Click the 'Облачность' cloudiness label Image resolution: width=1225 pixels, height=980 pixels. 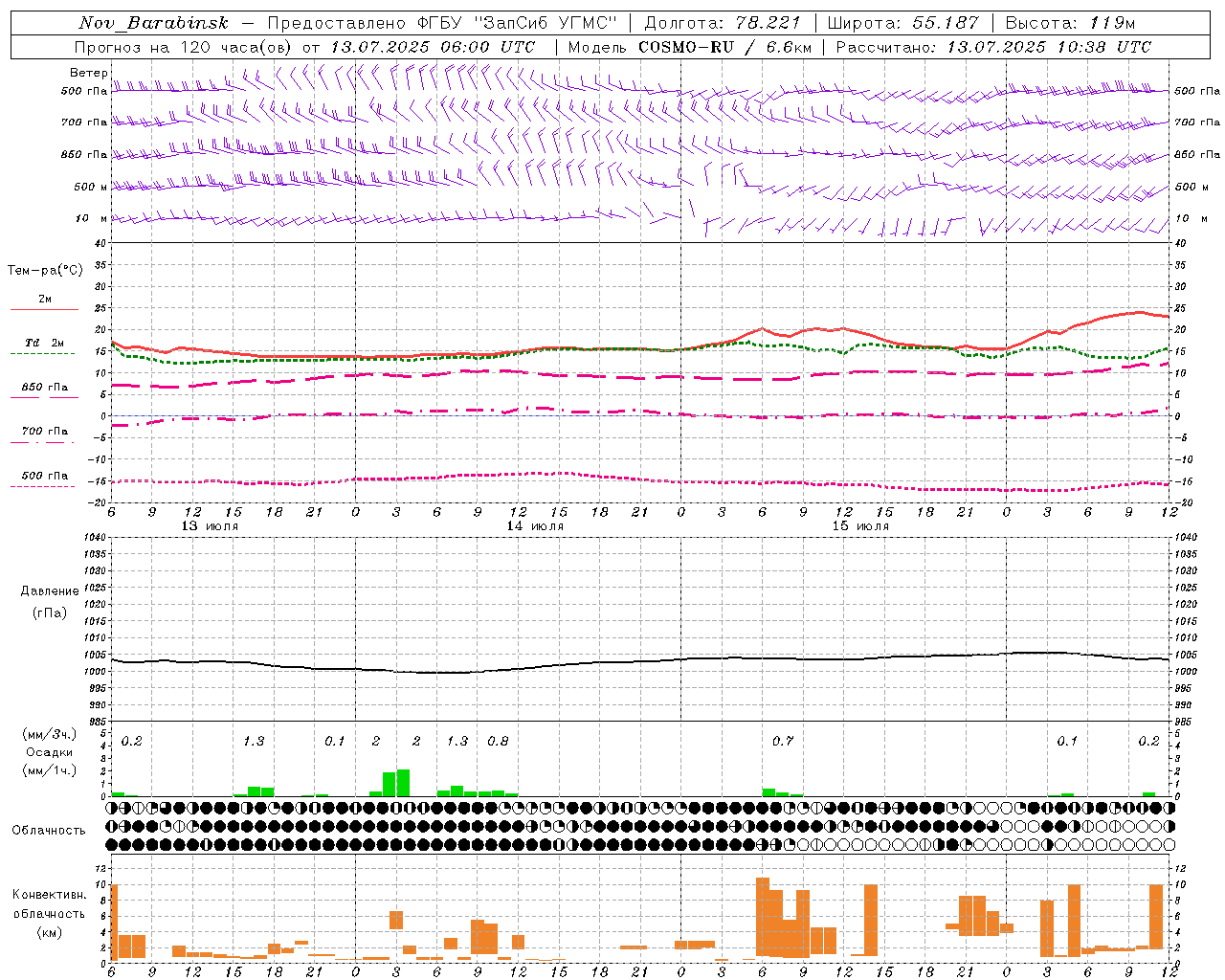tap(49, 830)
